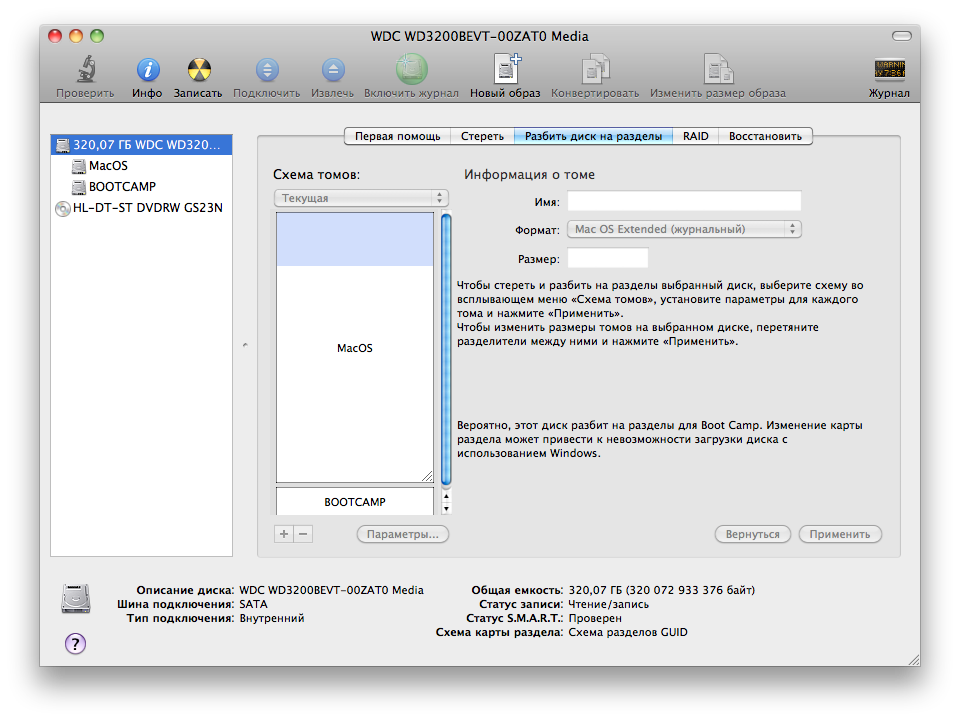This screenshot has height=721, width=960.
Task: Select the HL-DT-ST DVDRW GS23N drive
Action: pos(147,208)
